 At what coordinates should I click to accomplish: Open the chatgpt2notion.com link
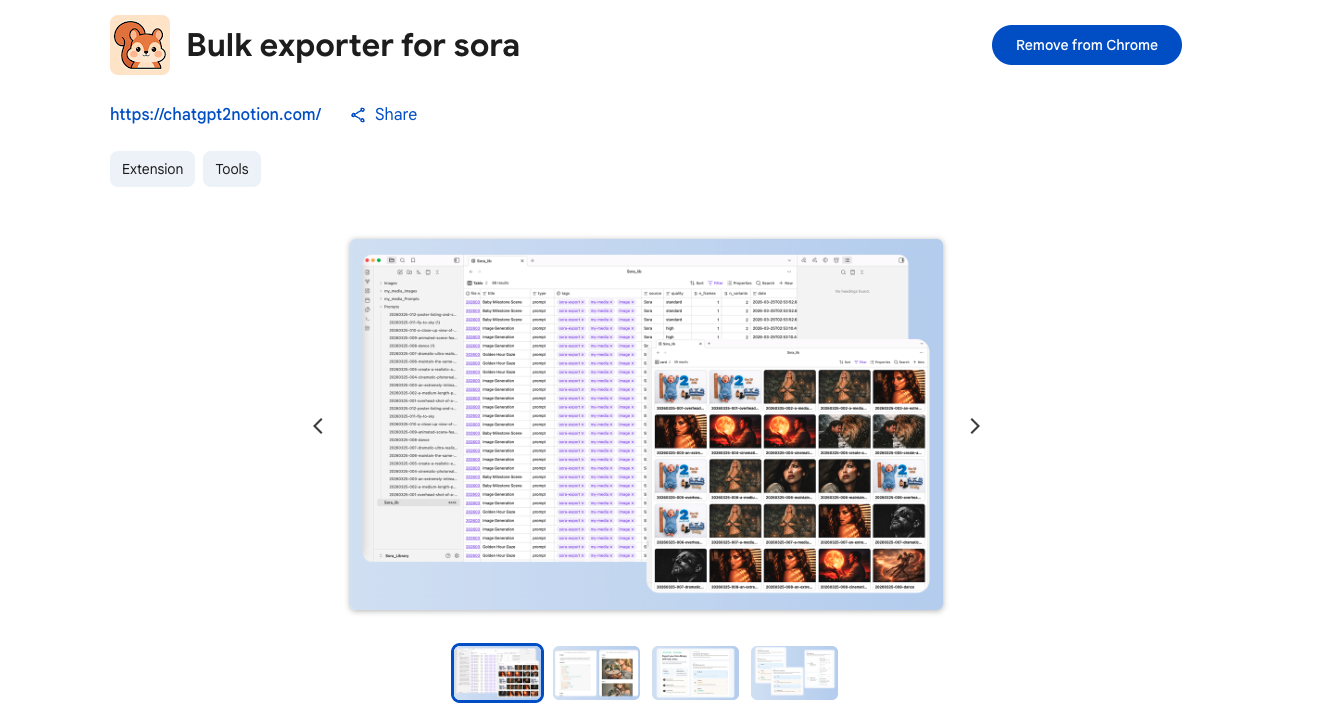[215, 115]
